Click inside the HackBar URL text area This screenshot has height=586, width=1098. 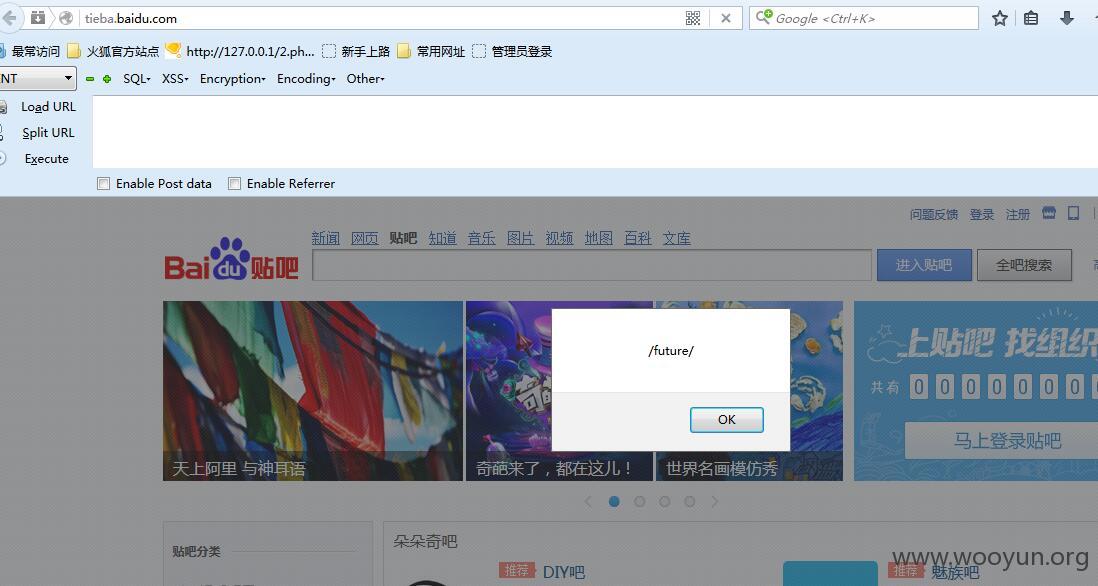pos(595,132)
